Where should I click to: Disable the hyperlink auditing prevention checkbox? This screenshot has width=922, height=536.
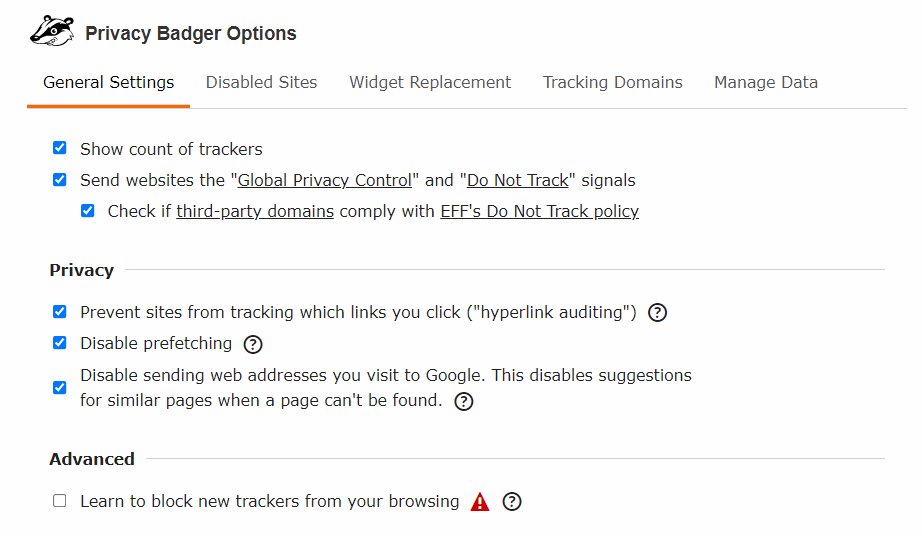click(x=60, y=312)
